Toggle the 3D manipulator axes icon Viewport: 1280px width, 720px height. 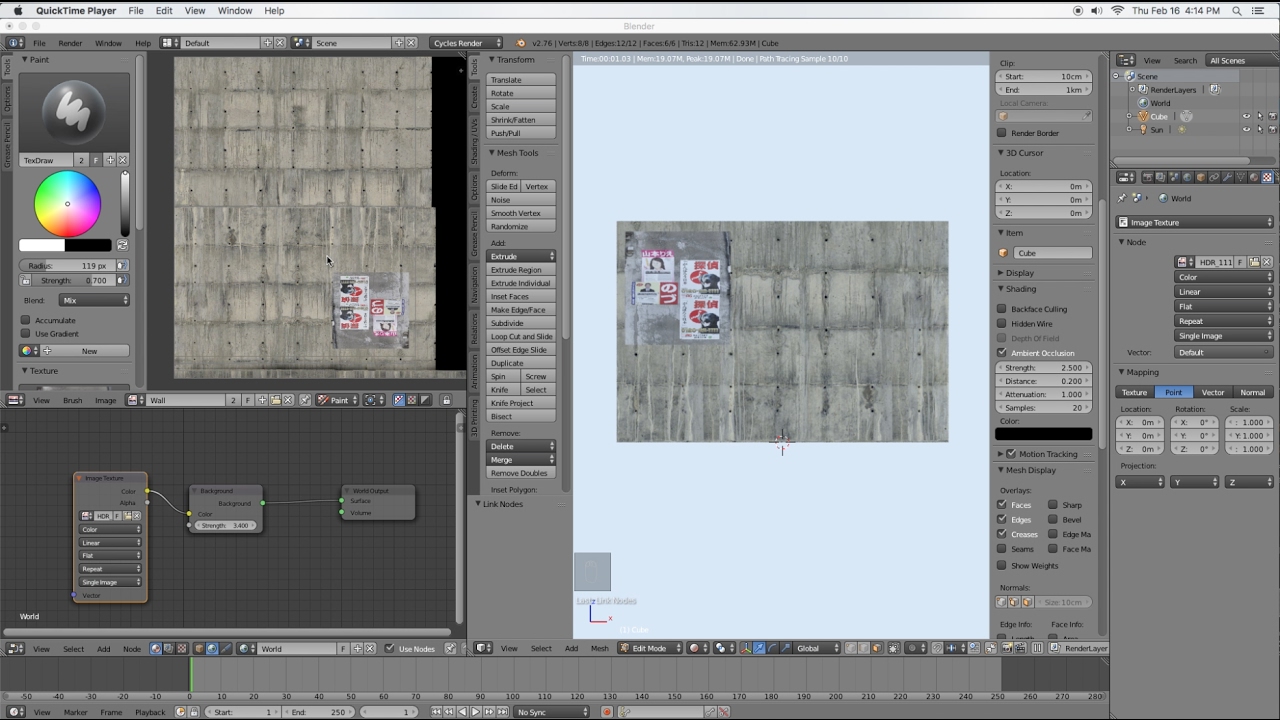point(745,648)
